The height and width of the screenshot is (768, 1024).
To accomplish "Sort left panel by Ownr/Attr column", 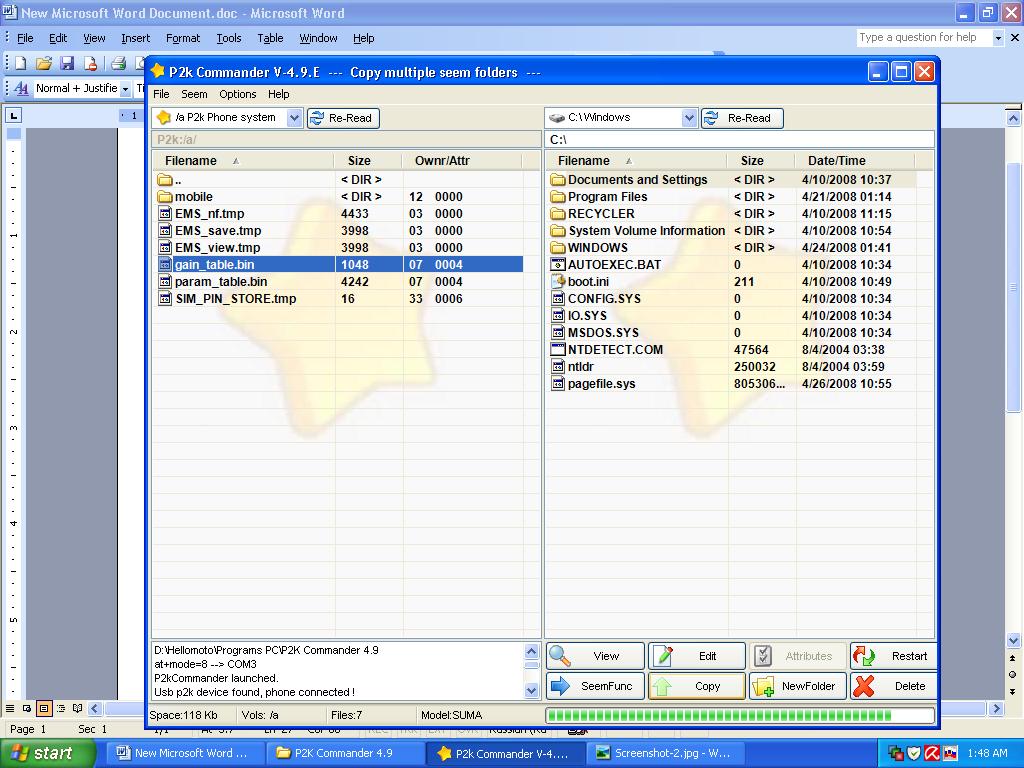I will click(x=462, y=161).
